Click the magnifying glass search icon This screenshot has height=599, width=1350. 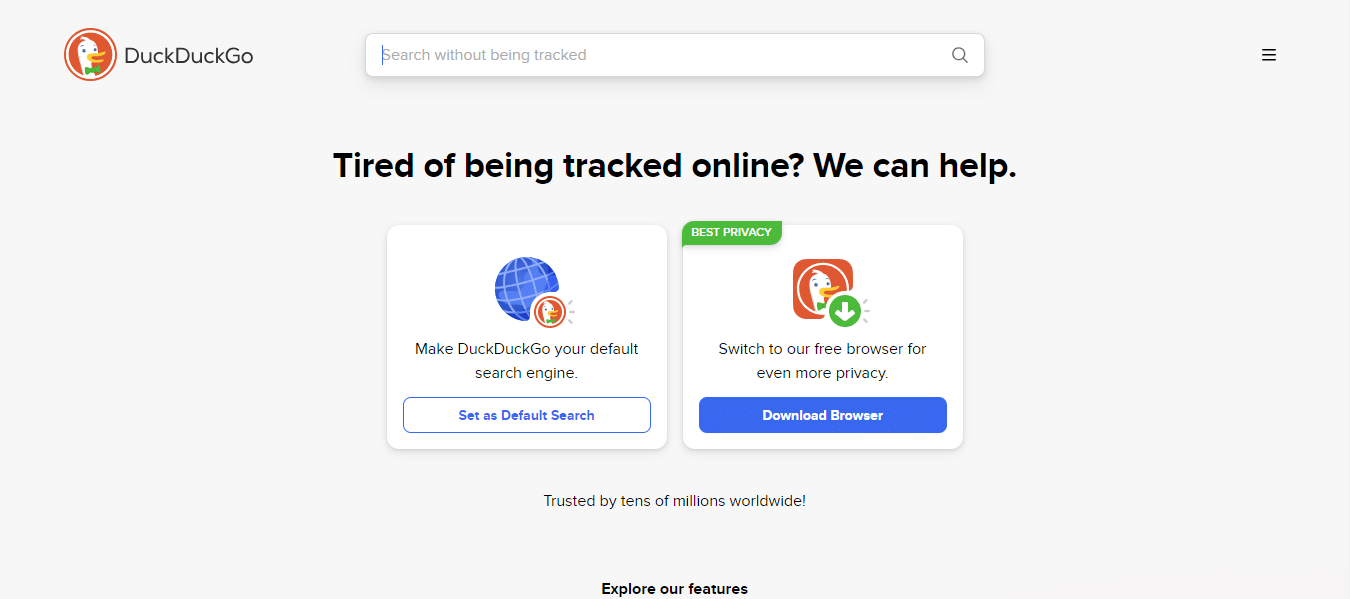pos(959,55)
